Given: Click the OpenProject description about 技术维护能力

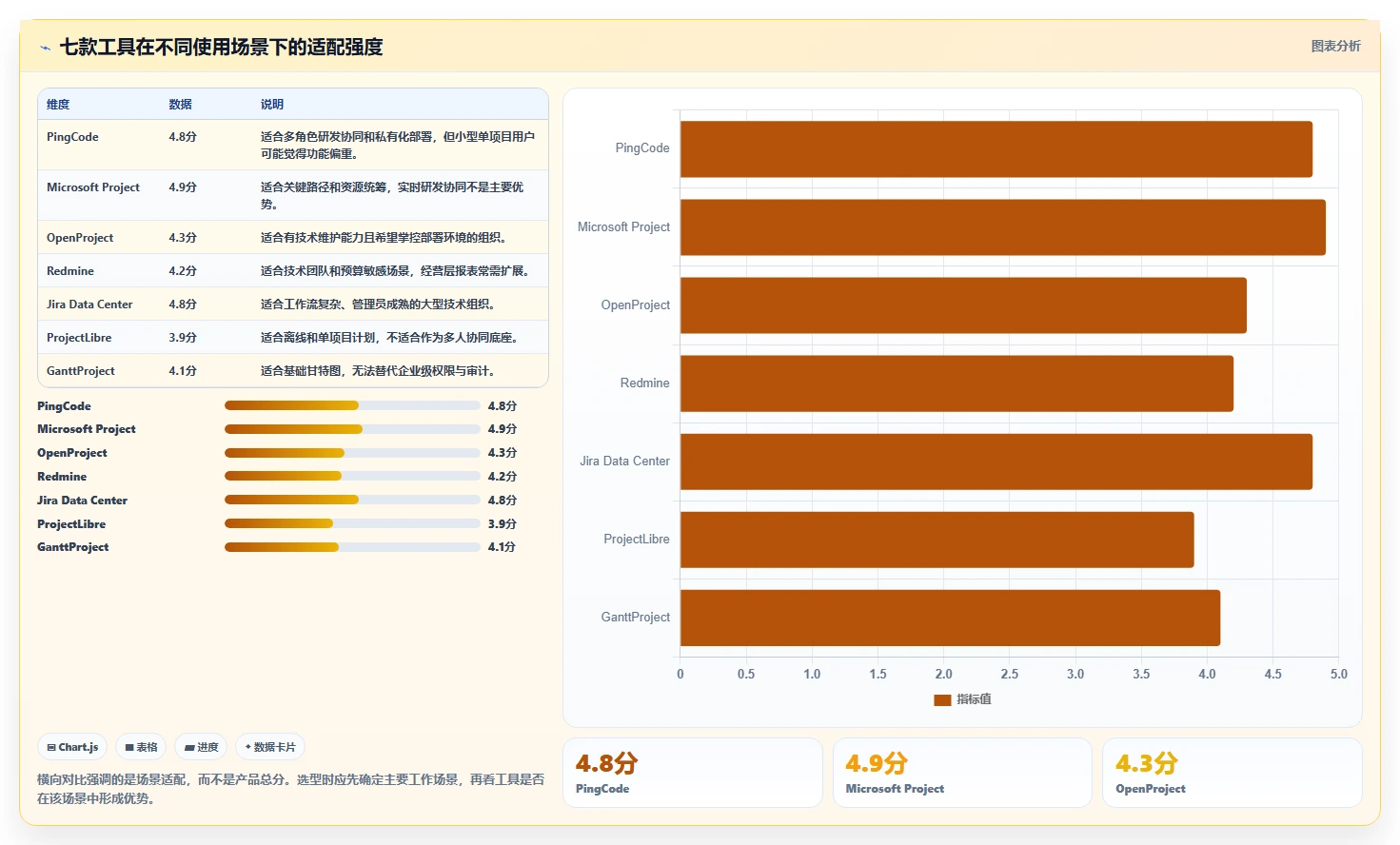Looking at the screenshot, I should (x=384, y=238).
